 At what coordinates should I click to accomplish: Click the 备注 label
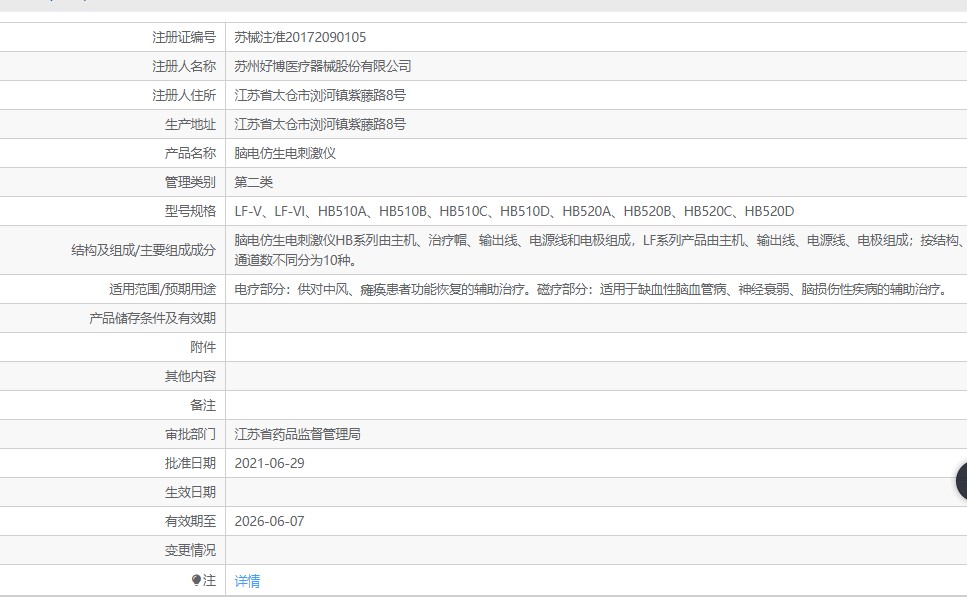203,405
